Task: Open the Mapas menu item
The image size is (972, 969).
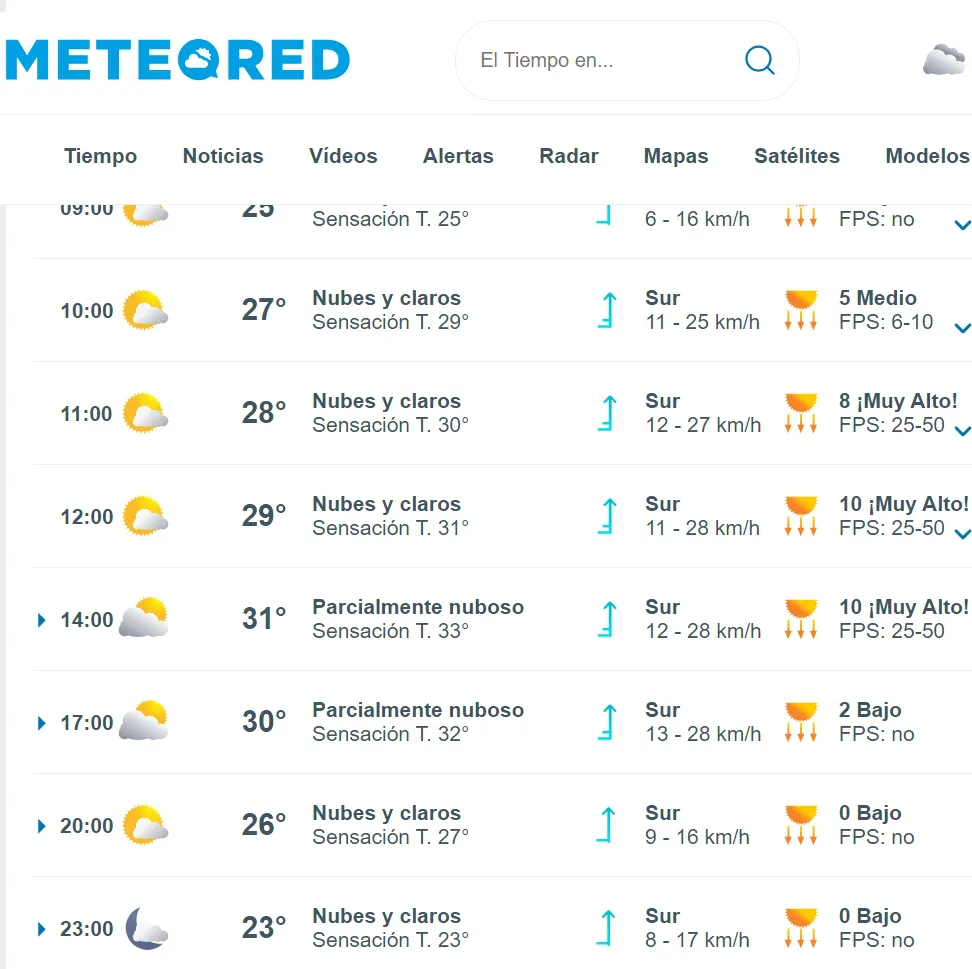Action: pos(676,156)
